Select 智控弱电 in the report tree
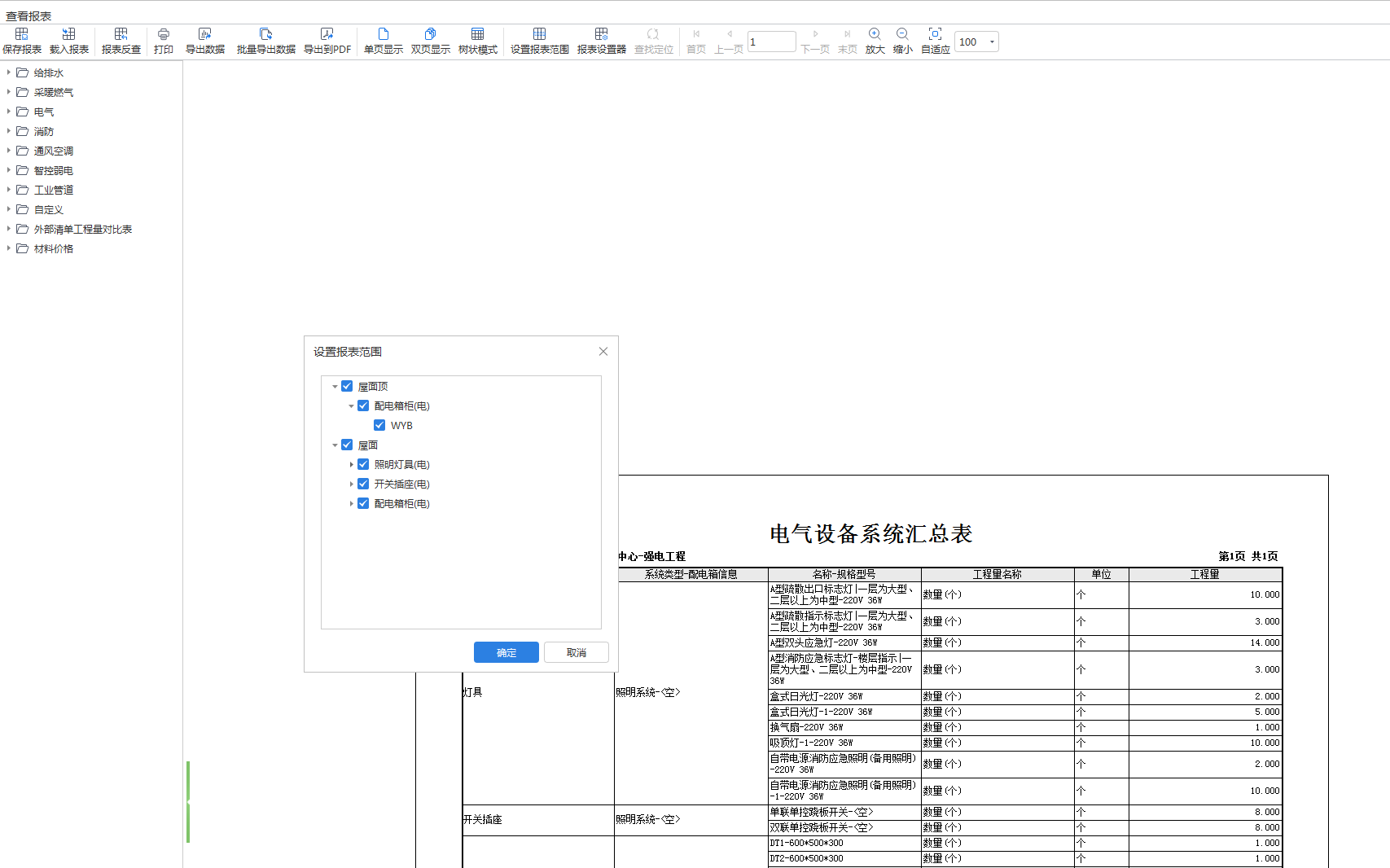The image size is (1390, 868). 54,170
